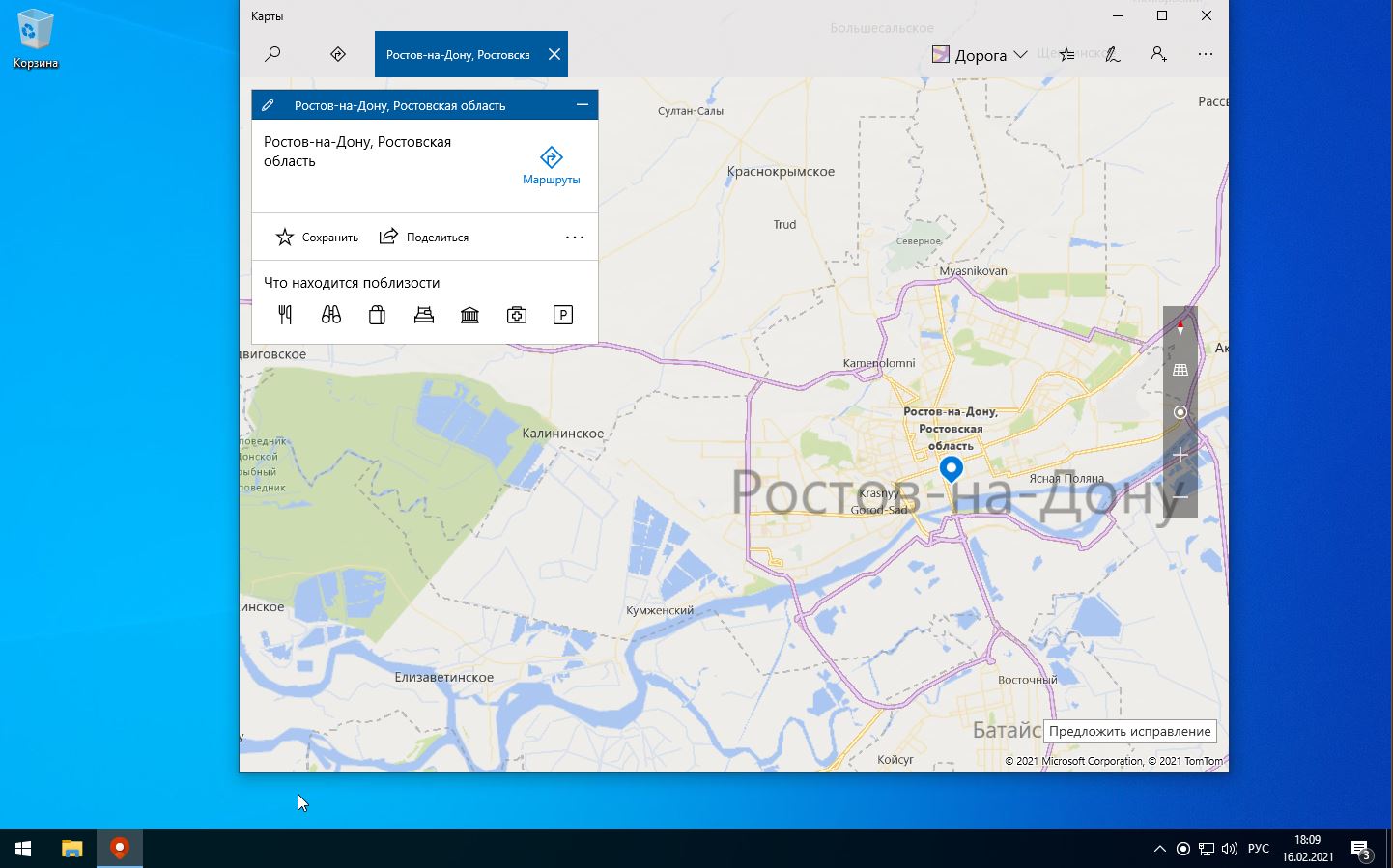The image size is (1393, 868).
Task: Click the Maps app taskbar icon
Action: coord(120,849)
